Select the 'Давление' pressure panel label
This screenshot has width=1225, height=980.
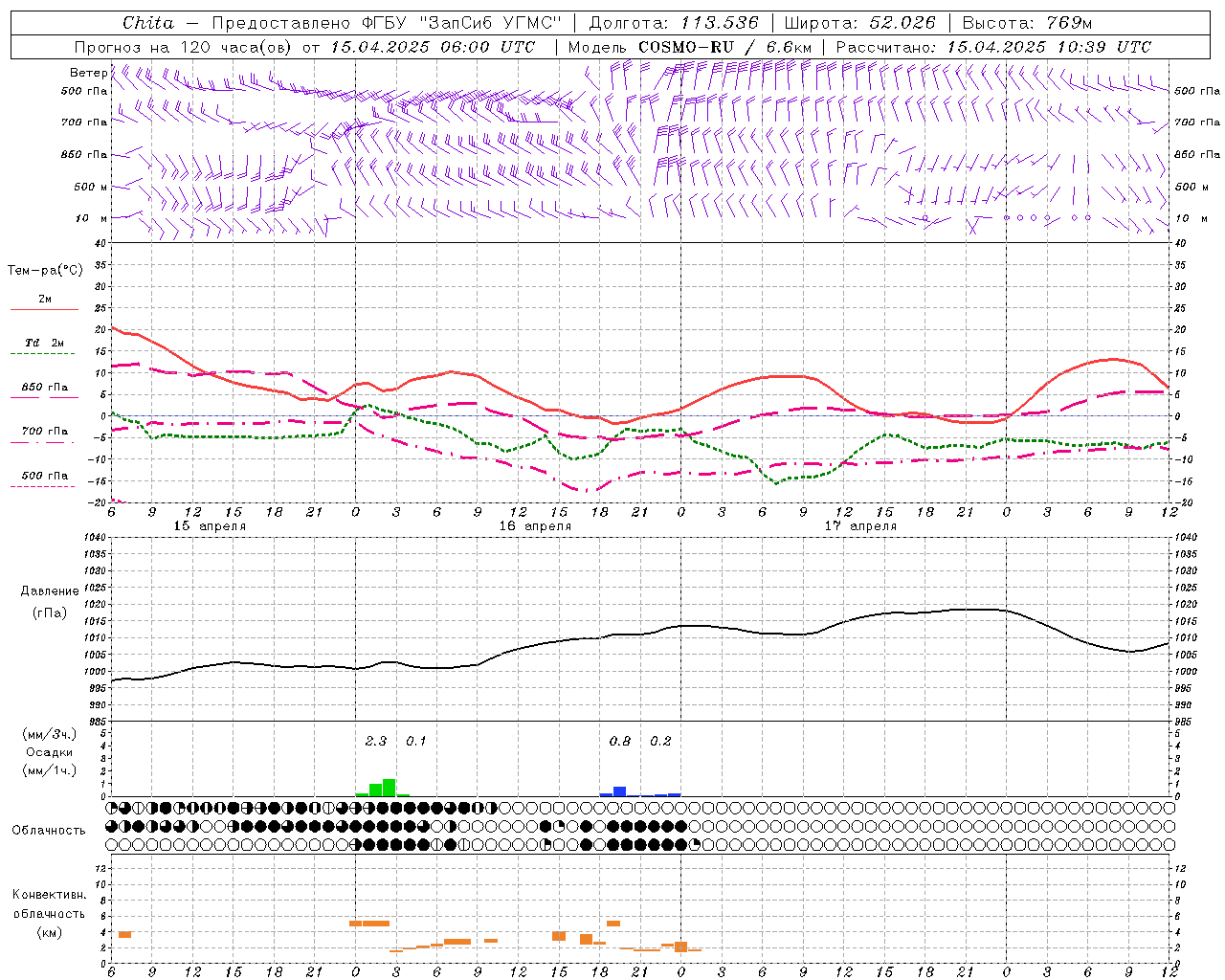tap(50, 591)
